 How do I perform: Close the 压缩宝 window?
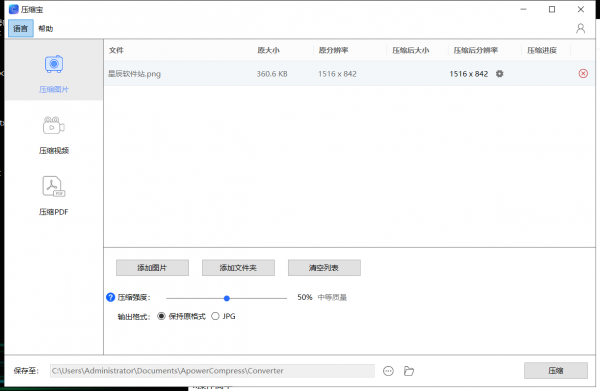pos(580,9)
